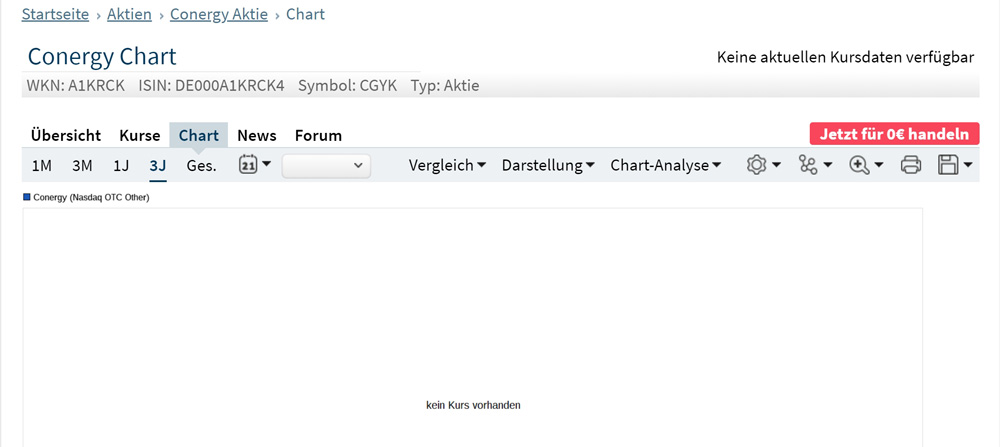The height and width of the screenshot is (447, 1000).
Task: Go to the Forum tab
Action: (x=318, y=135)
